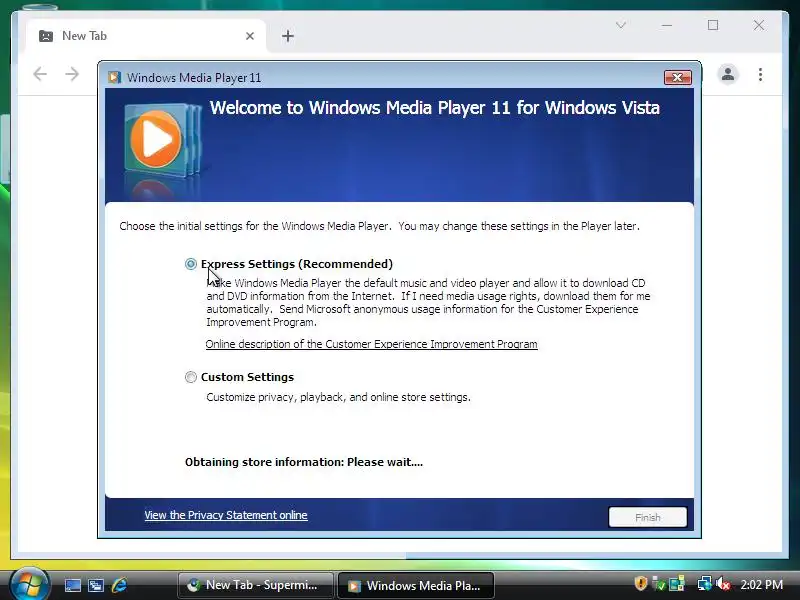This screenshot has width=800, height=600.
Task: Launch Internet Explorer from quick launch
Action: (119, 585)
